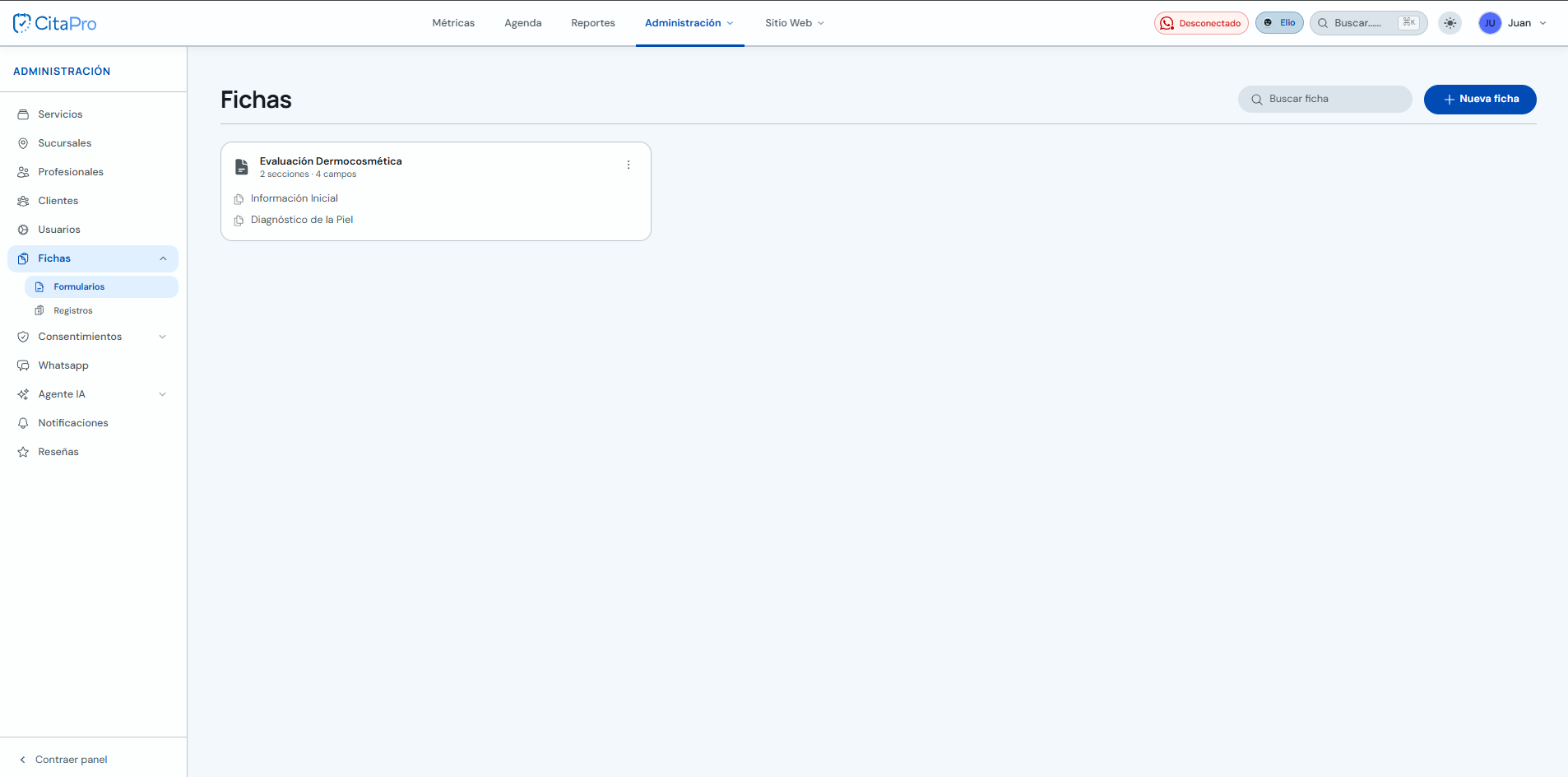Collapse the Fichas sidebar section chevron

point(163,258)
